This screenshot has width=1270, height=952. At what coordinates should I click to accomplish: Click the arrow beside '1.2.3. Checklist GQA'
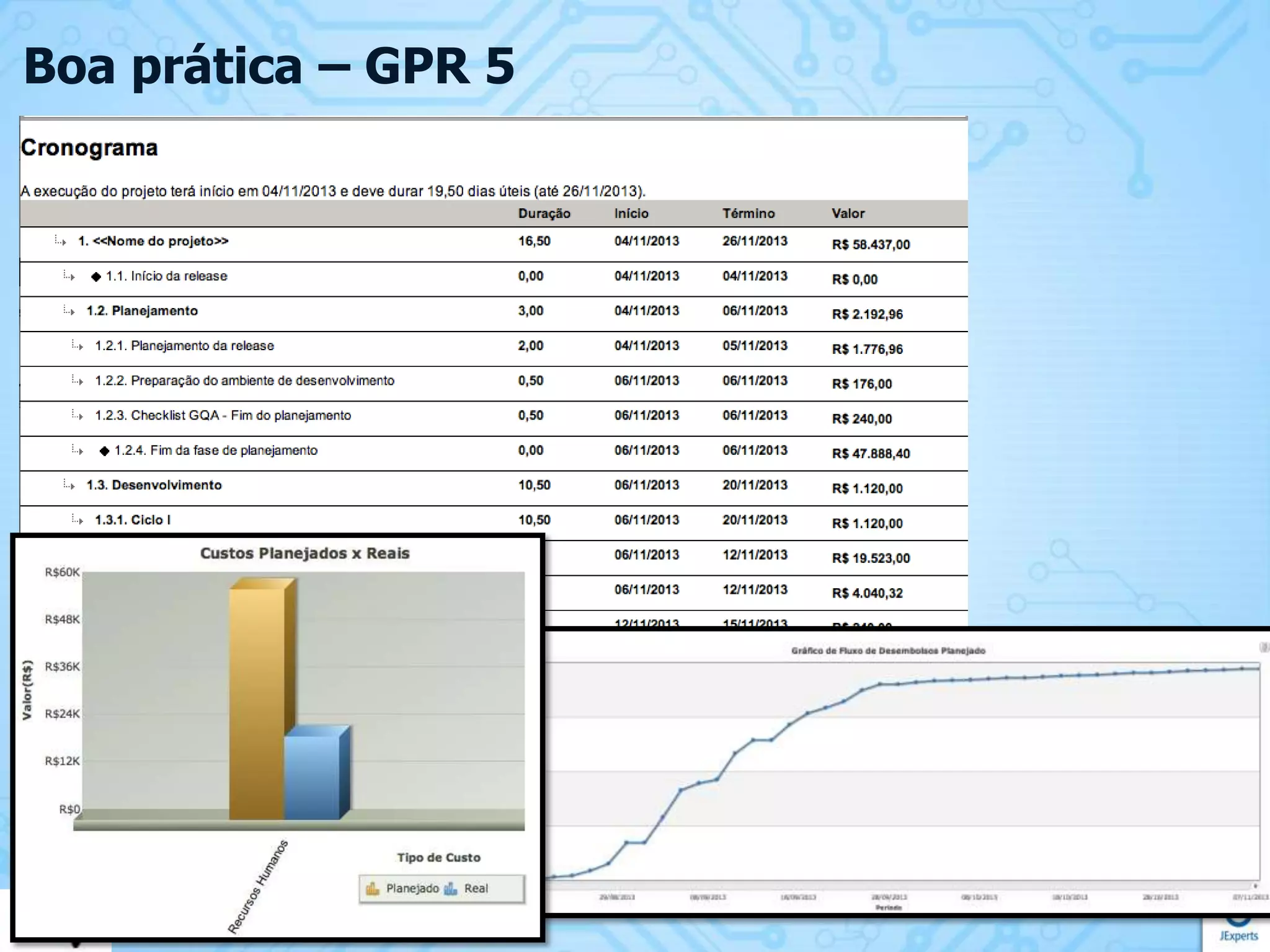(x=77, y=415)
